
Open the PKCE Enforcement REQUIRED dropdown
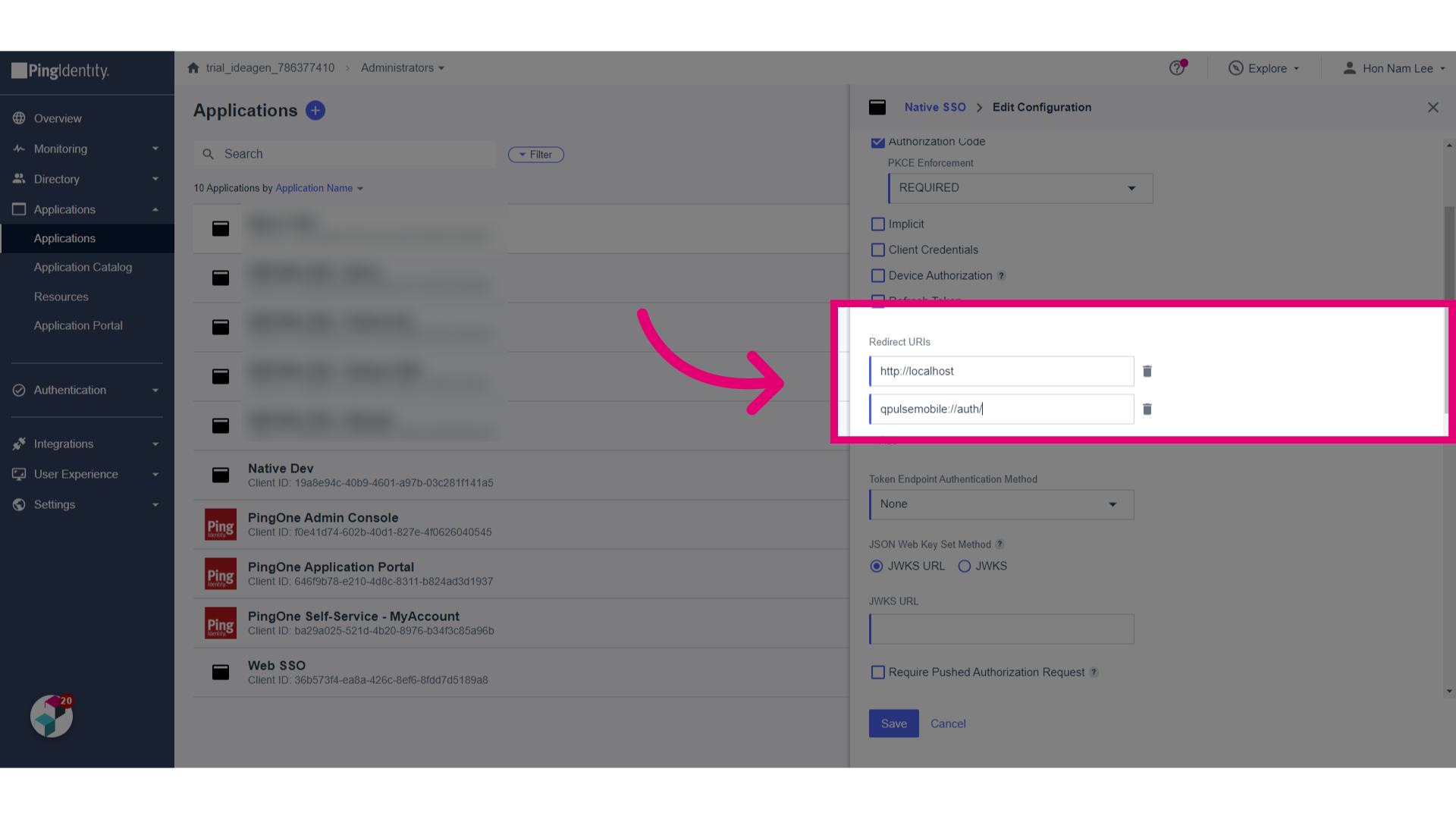1021,188
